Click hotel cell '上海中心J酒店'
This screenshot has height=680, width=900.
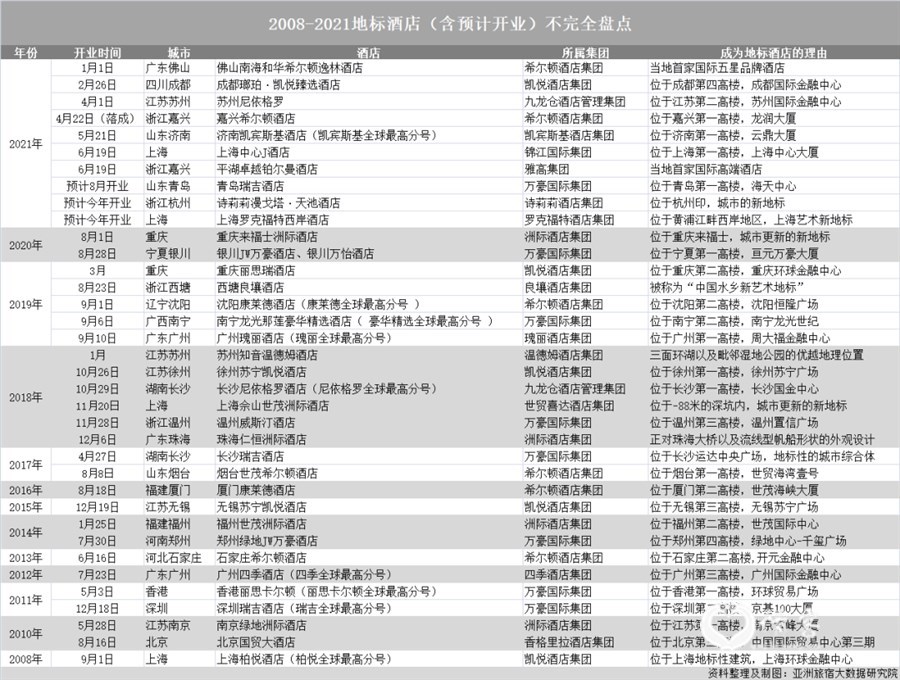coord(253,153)
